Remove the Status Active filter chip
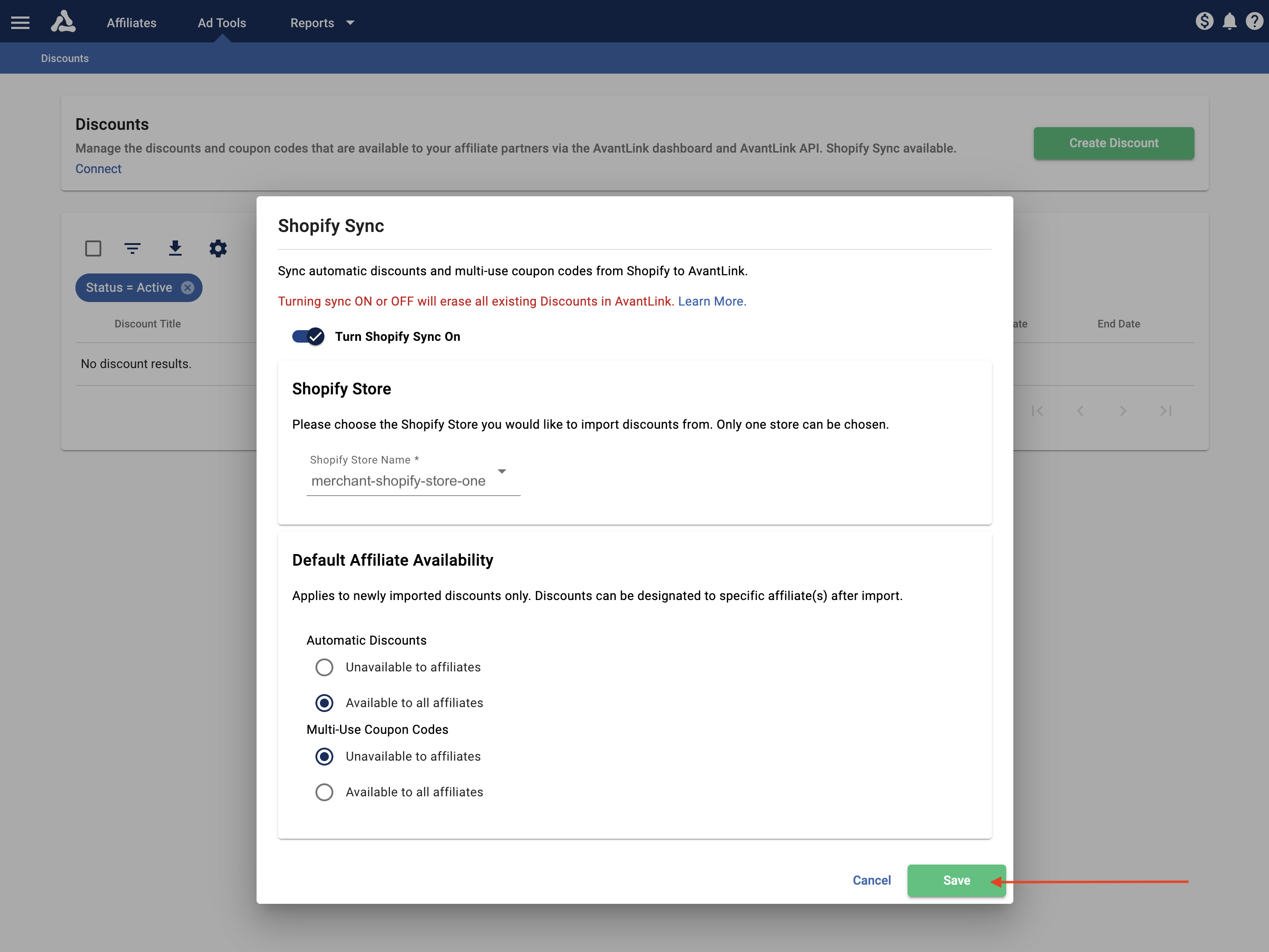The height and width of the screenshot is (952, 1269). [187, 288]
